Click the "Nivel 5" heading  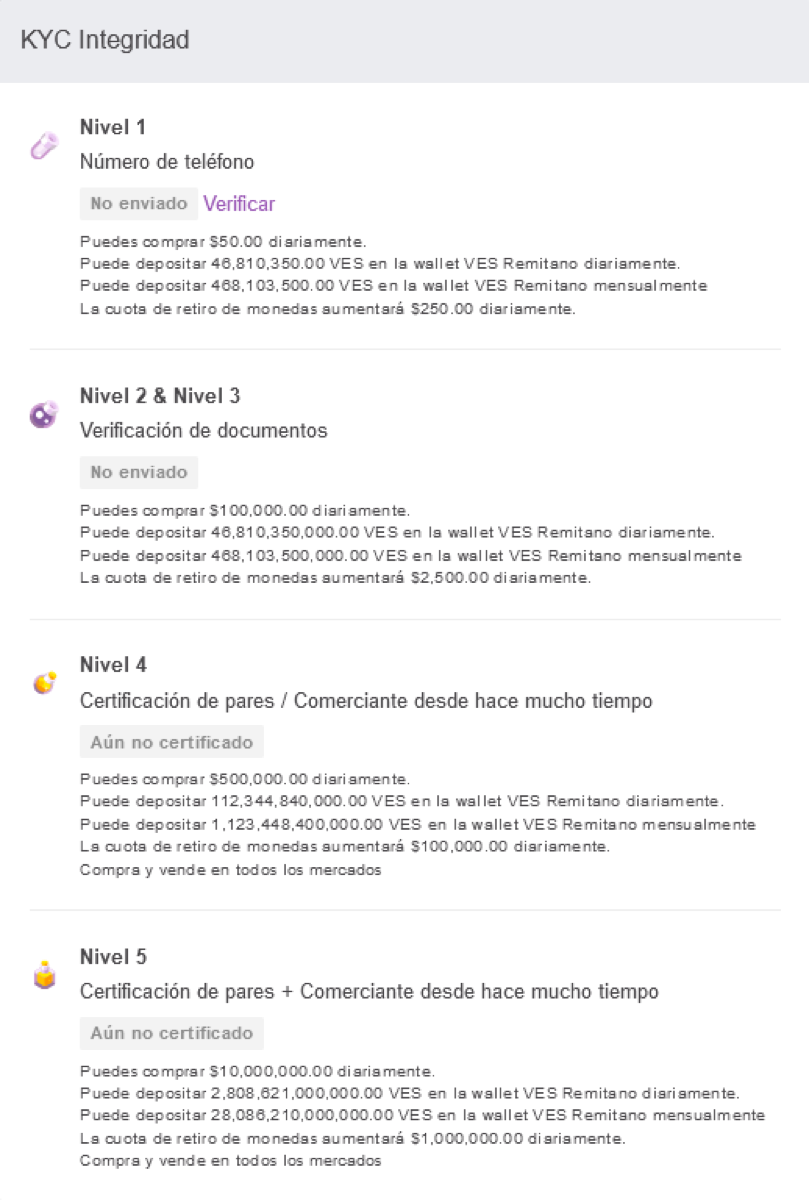[113, 957]
